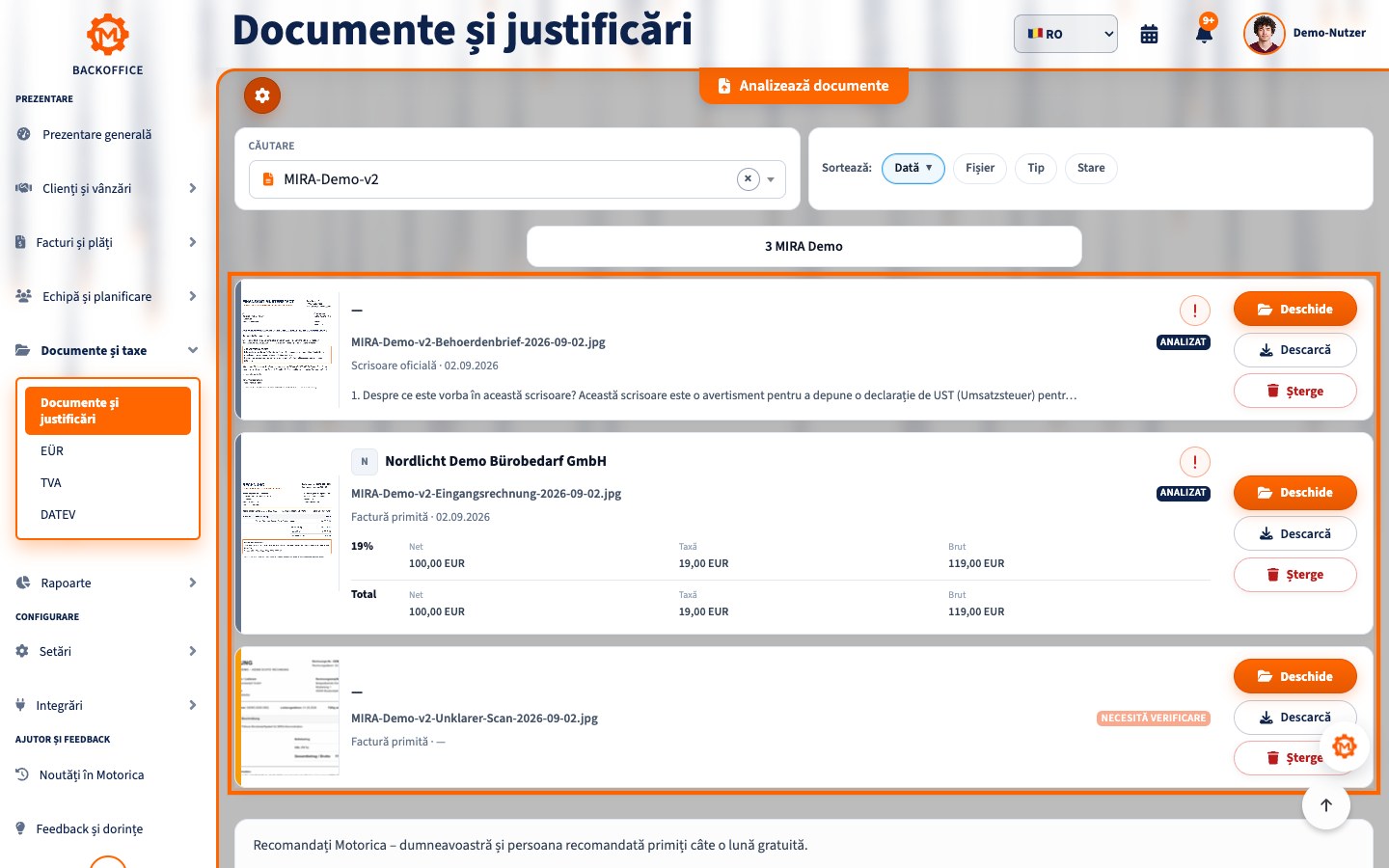Expand Facturi și plăți submenu chevron

(193, 242)
